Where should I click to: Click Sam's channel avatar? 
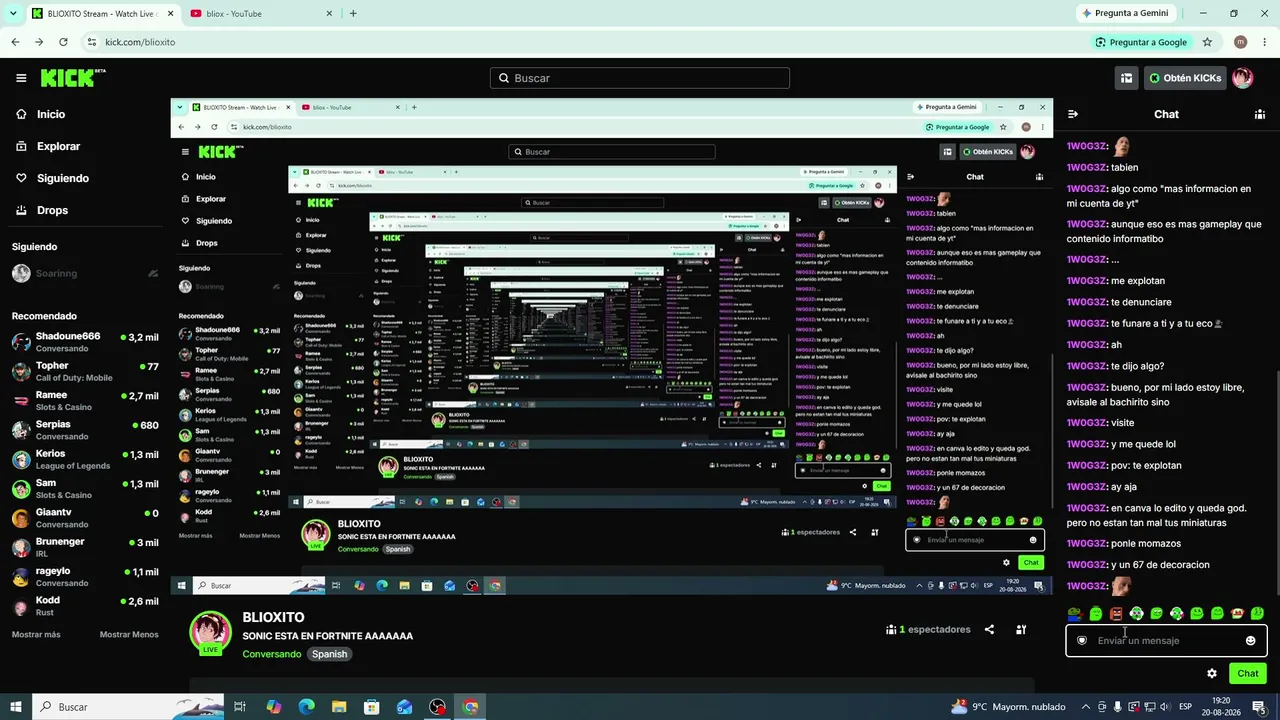click(x=21, y=489)
